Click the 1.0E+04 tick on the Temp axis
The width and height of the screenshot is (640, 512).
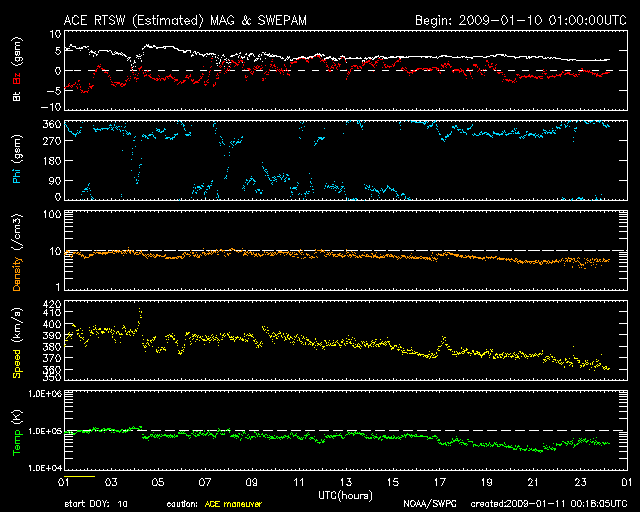click(45, 468)
